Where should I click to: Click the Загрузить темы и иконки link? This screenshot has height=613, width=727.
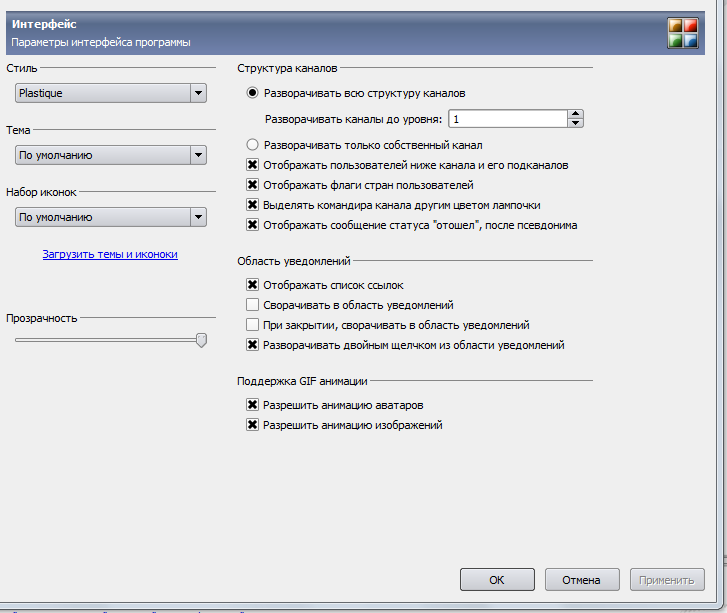click(110, 254)
